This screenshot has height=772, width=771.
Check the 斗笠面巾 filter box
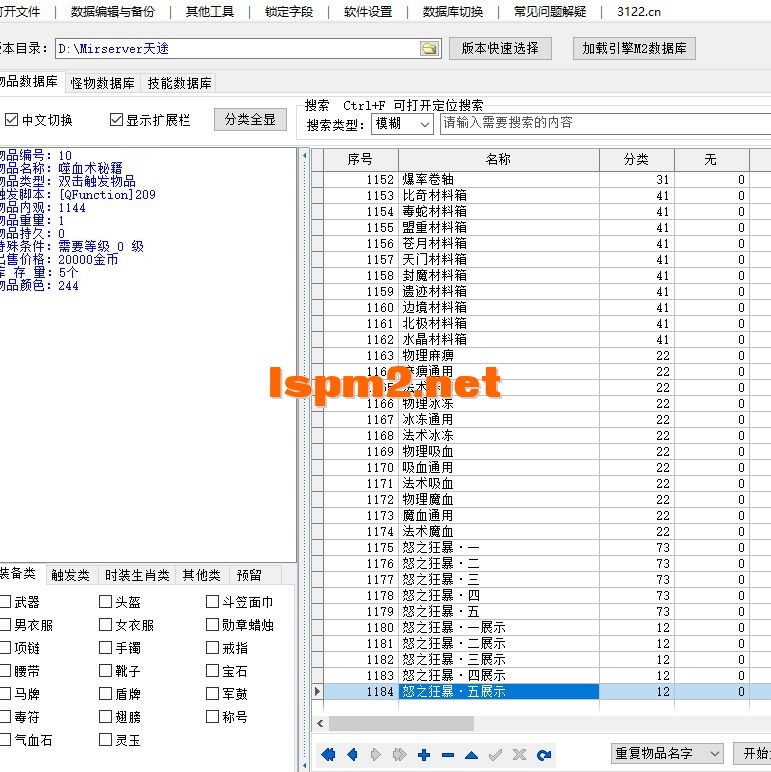212,602
